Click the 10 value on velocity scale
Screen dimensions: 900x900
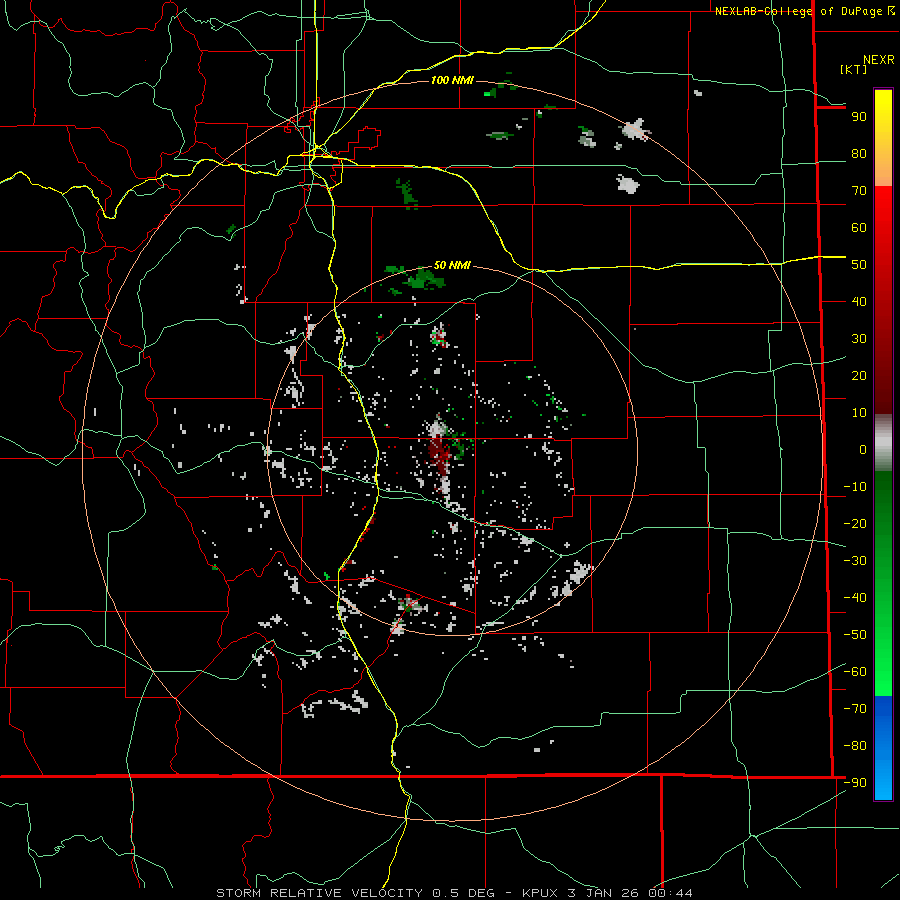pos(859,413)
